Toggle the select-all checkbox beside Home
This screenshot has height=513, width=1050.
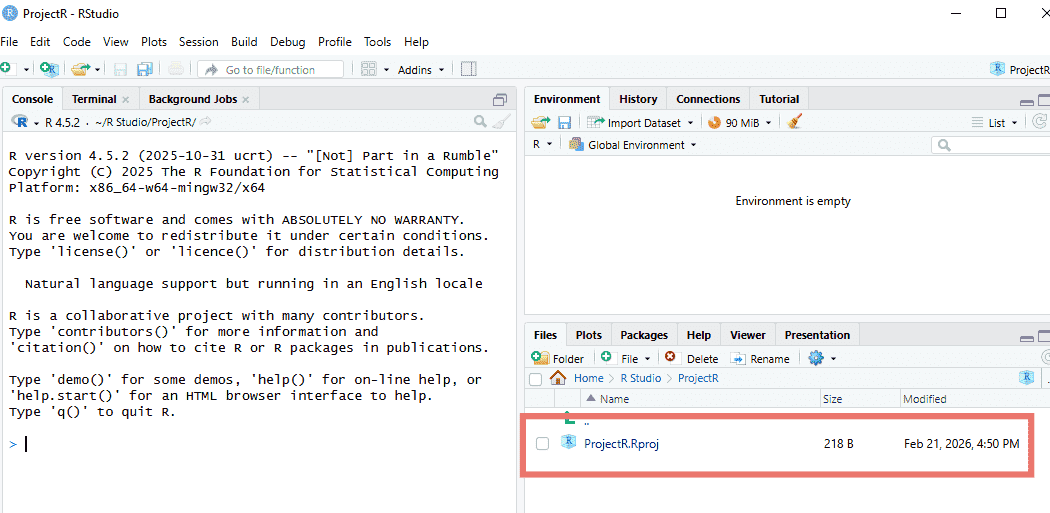(535, 379)
